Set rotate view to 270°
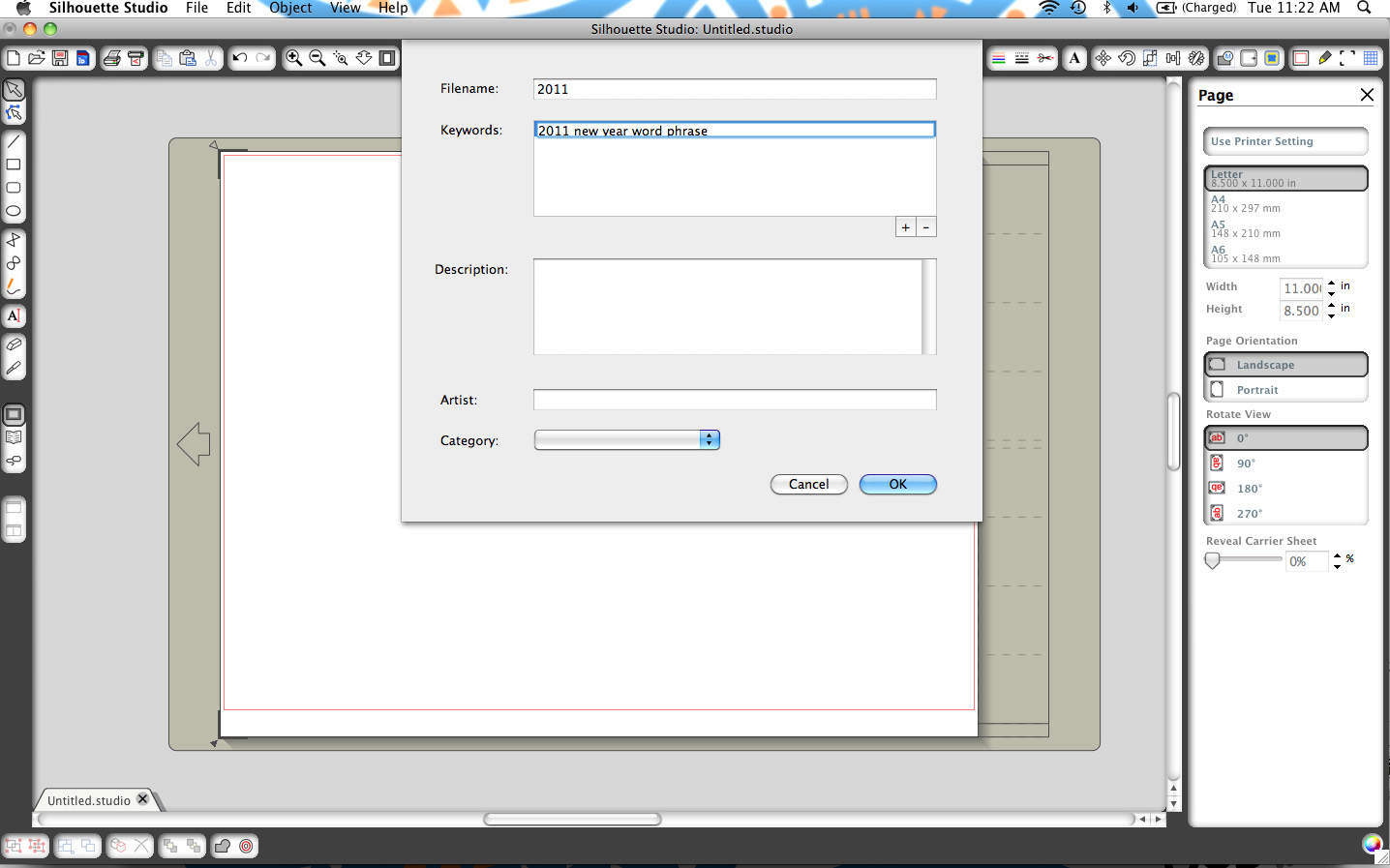Screen dimensions: 1390x868 1285,514
